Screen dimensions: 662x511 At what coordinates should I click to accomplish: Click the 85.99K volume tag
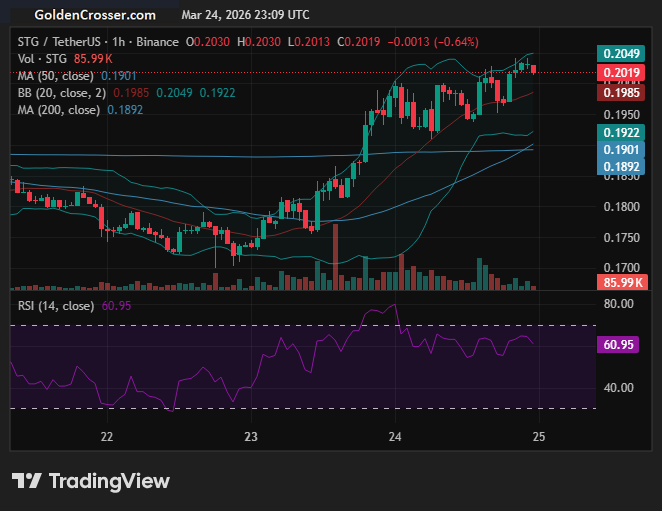(x=623, y=282)
